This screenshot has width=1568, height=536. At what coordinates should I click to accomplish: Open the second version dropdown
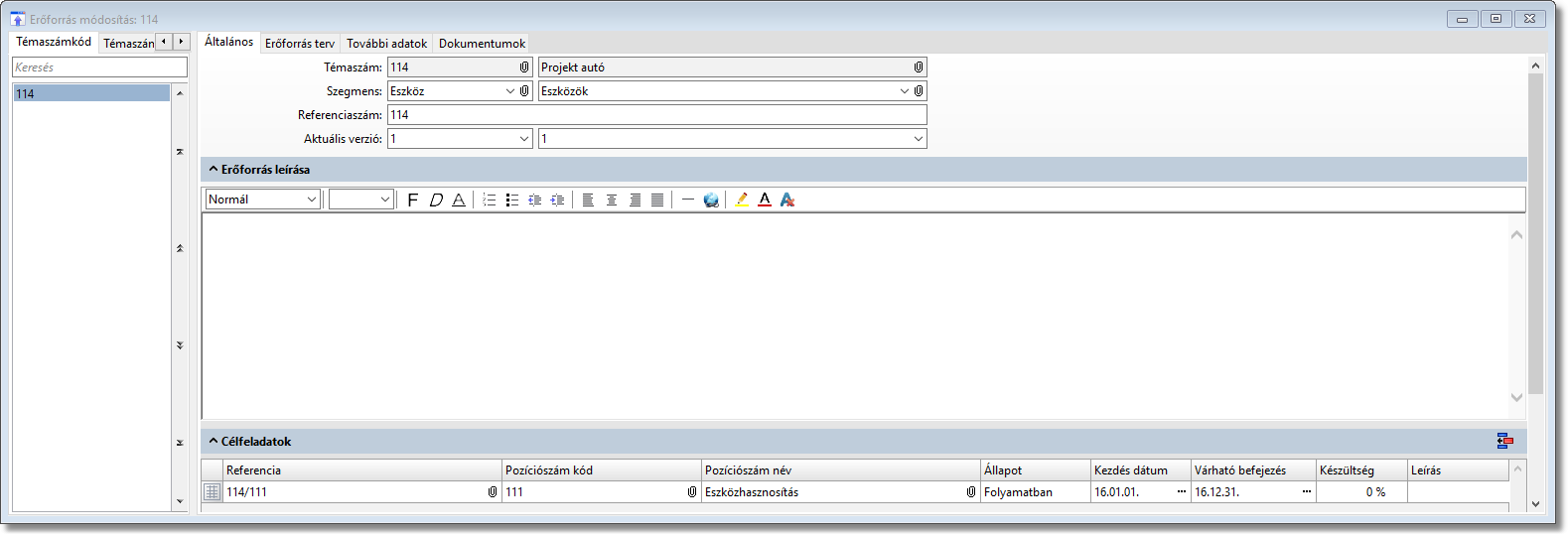[919, 139]
